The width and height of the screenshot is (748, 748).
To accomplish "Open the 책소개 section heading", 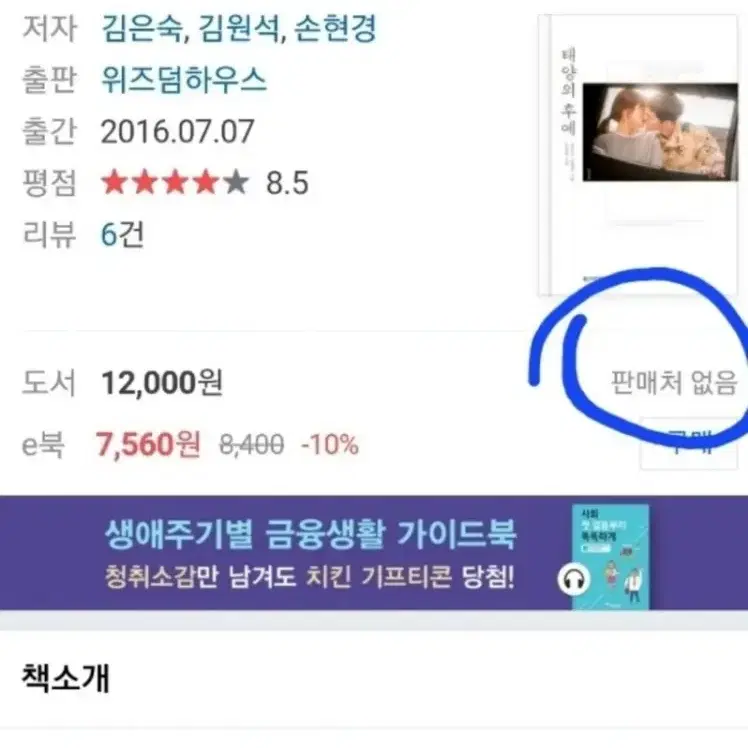I will [x=66, y=678].
